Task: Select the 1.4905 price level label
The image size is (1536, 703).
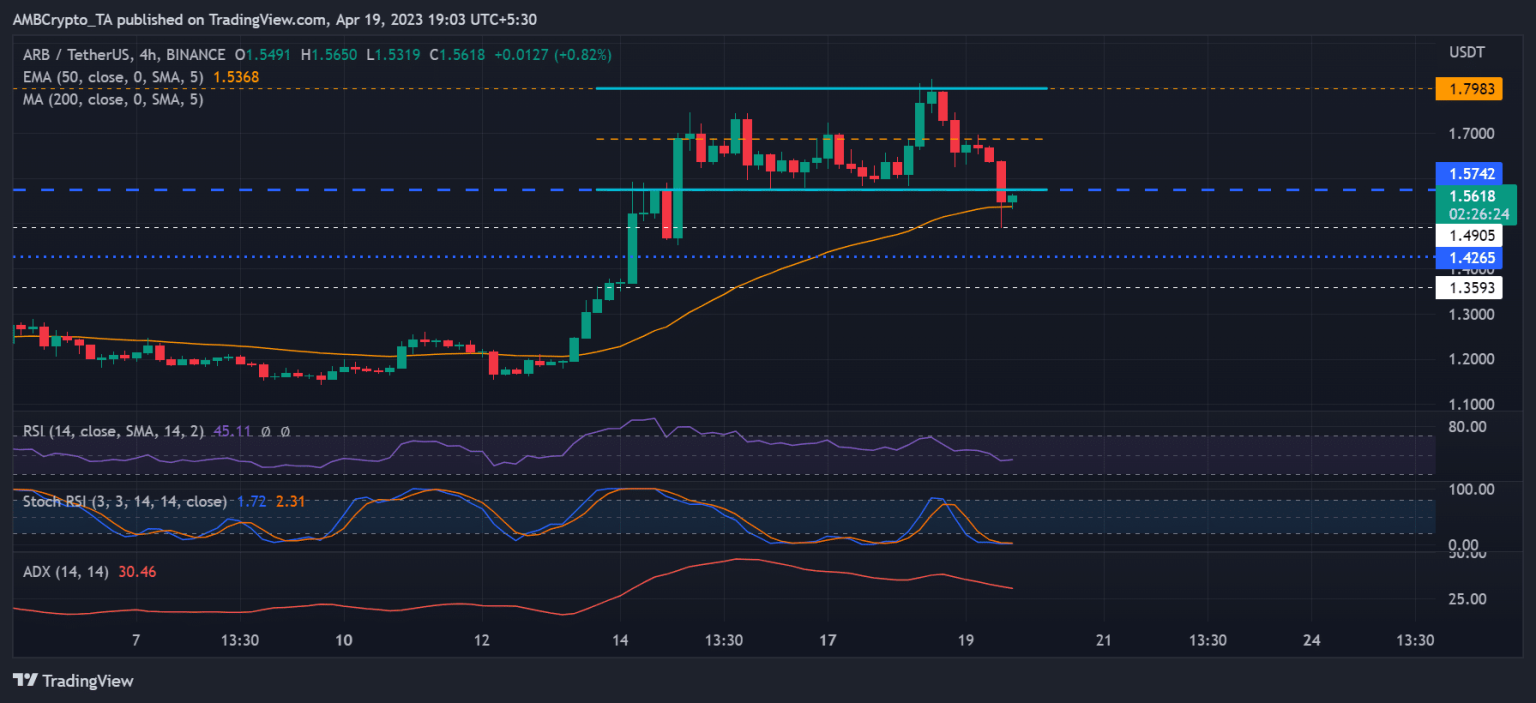Action: [x=1465, y=236]
